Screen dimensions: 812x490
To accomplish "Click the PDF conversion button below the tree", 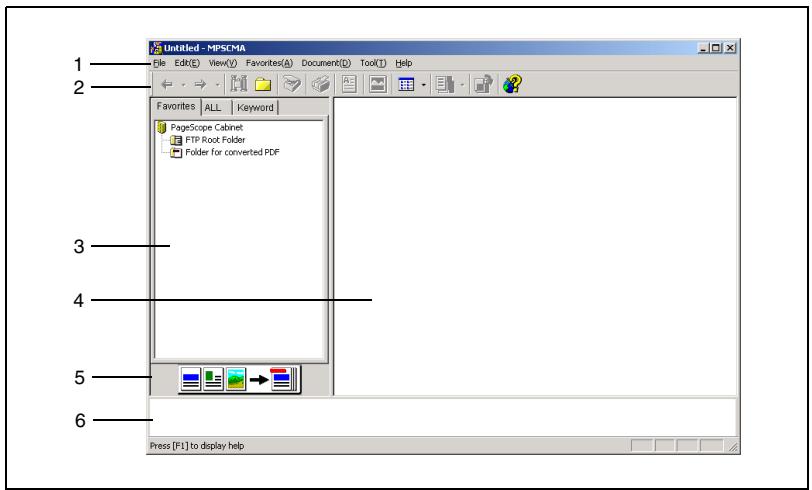I will pos(239,380).
